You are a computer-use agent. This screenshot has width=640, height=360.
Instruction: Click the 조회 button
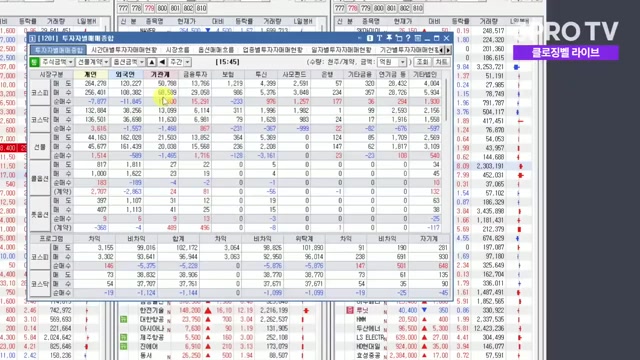[422, 62]
